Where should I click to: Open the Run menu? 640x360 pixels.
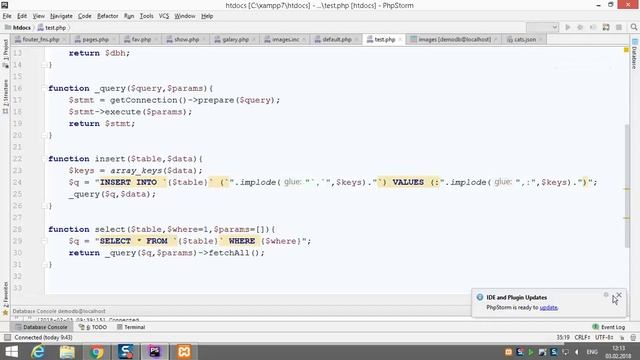[x=129, y=16]
